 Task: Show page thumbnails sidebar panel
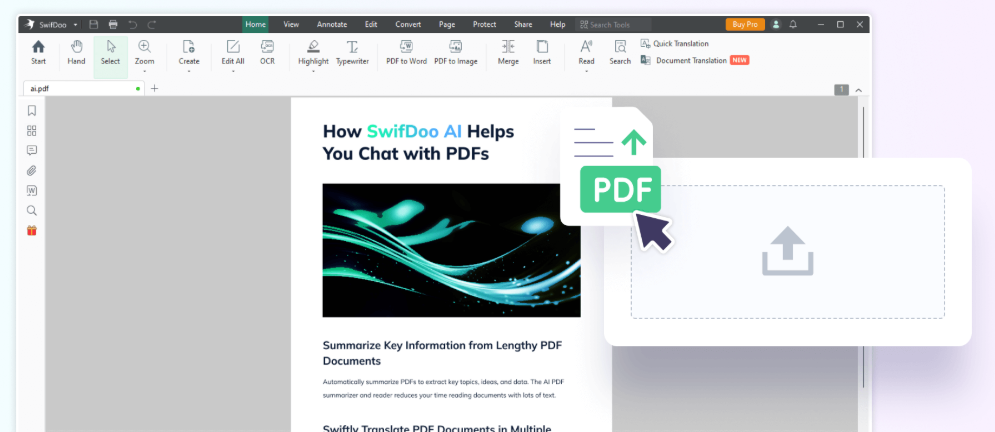[x=32, y=131]
